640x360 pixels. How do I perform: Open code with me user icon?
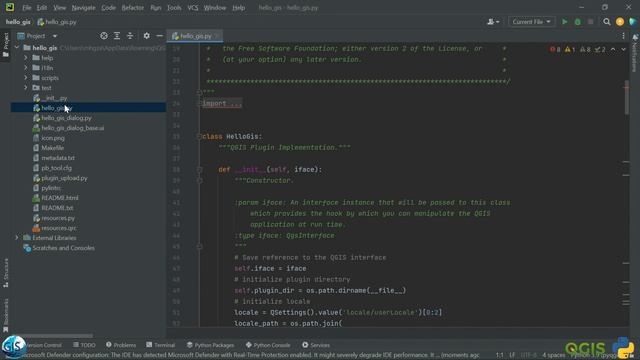point(493,22)
